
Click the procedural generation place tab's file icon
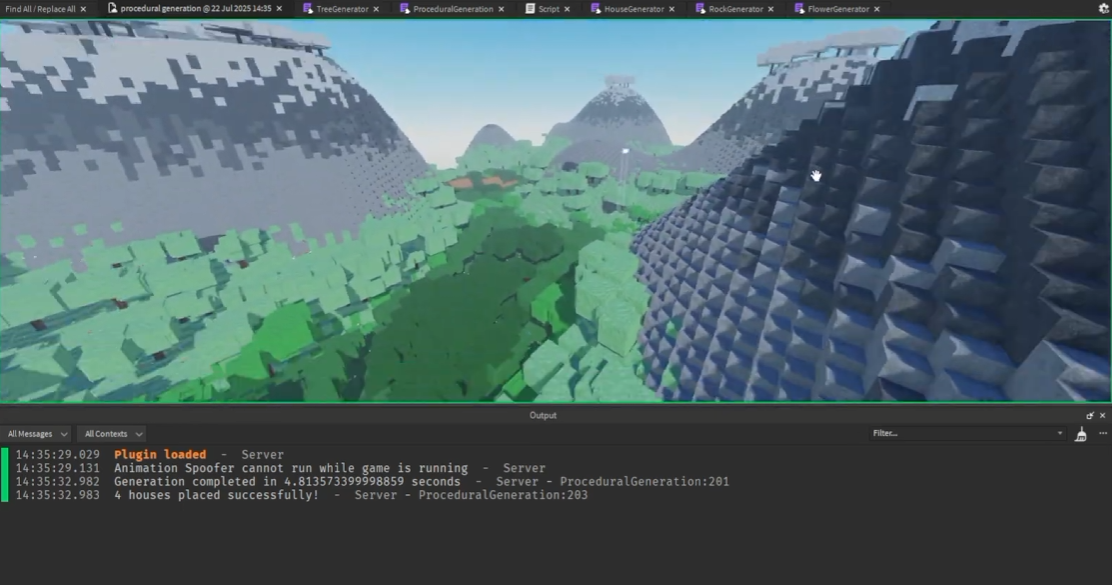click(x=112, y=9)
